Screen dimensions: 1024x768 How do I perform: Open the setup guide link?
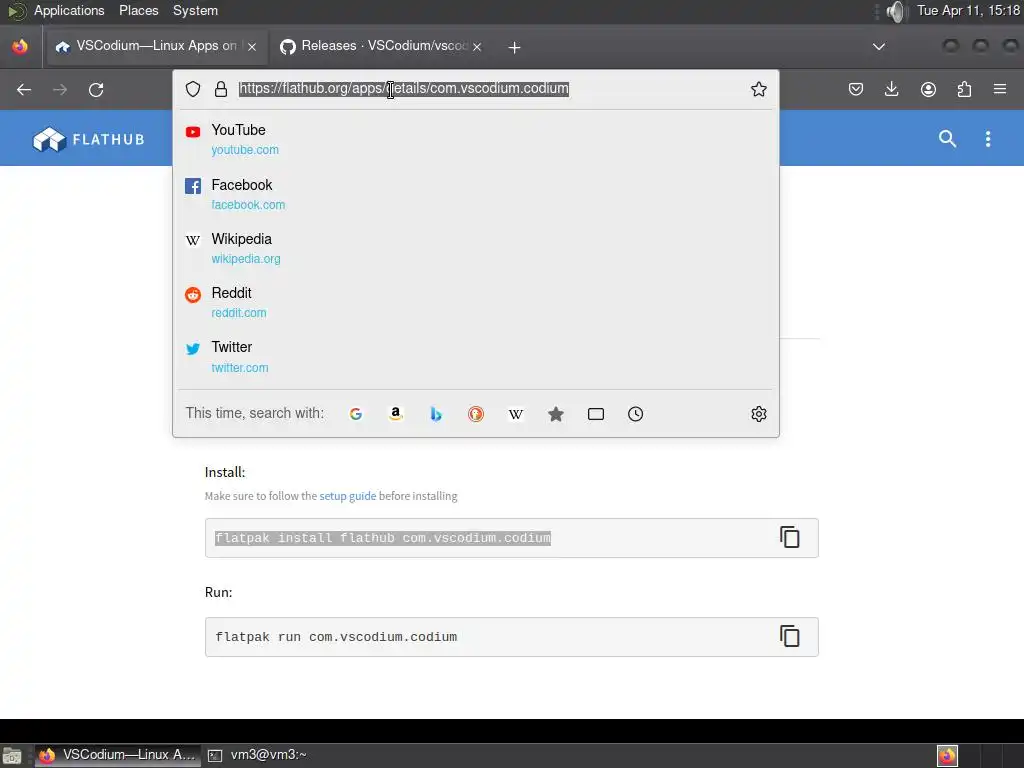[347, 496]
